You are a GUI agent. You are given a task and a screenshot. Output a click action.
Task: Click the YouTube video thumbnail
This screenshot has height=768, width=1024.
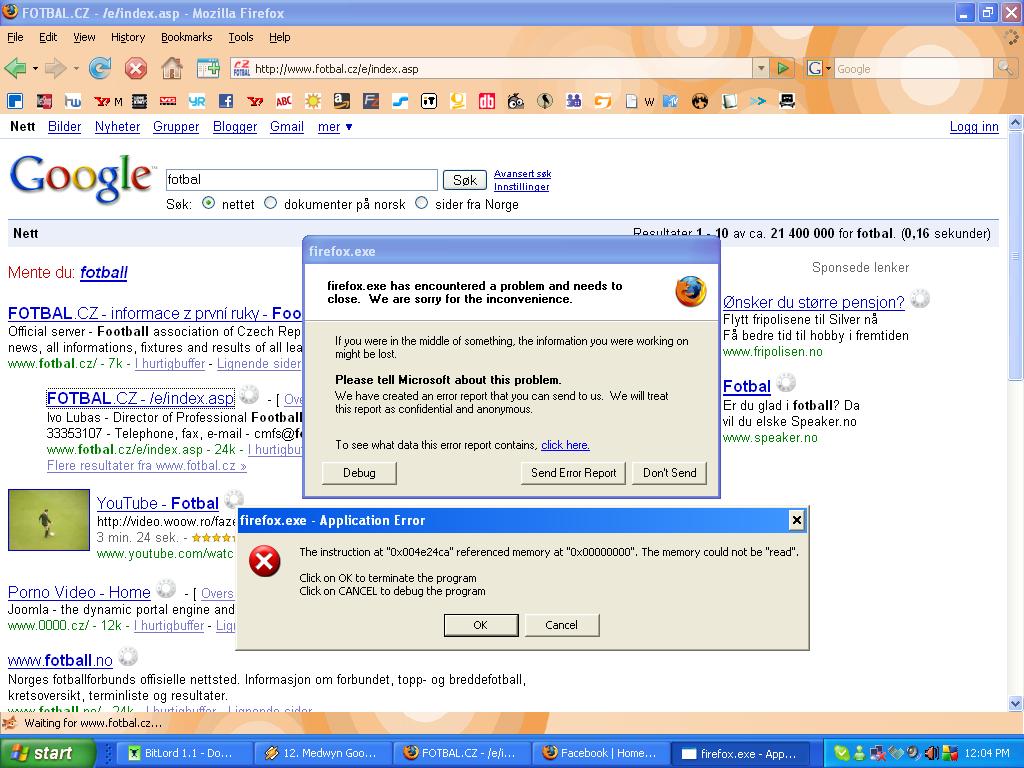(x=49, y=520)
